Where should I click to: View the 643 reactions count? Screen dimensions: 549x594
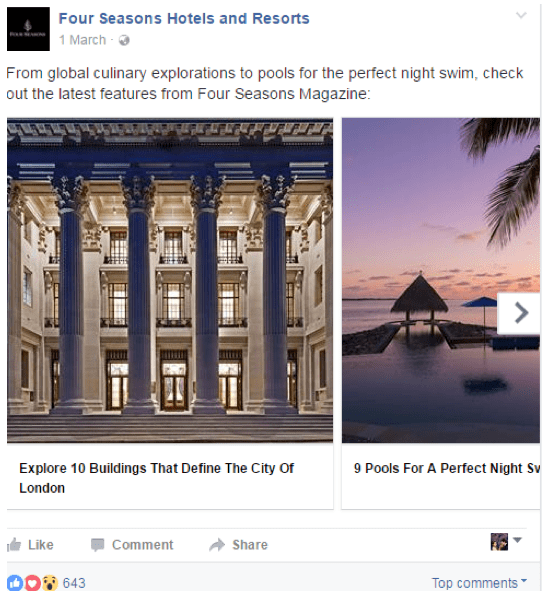[74, 583]
